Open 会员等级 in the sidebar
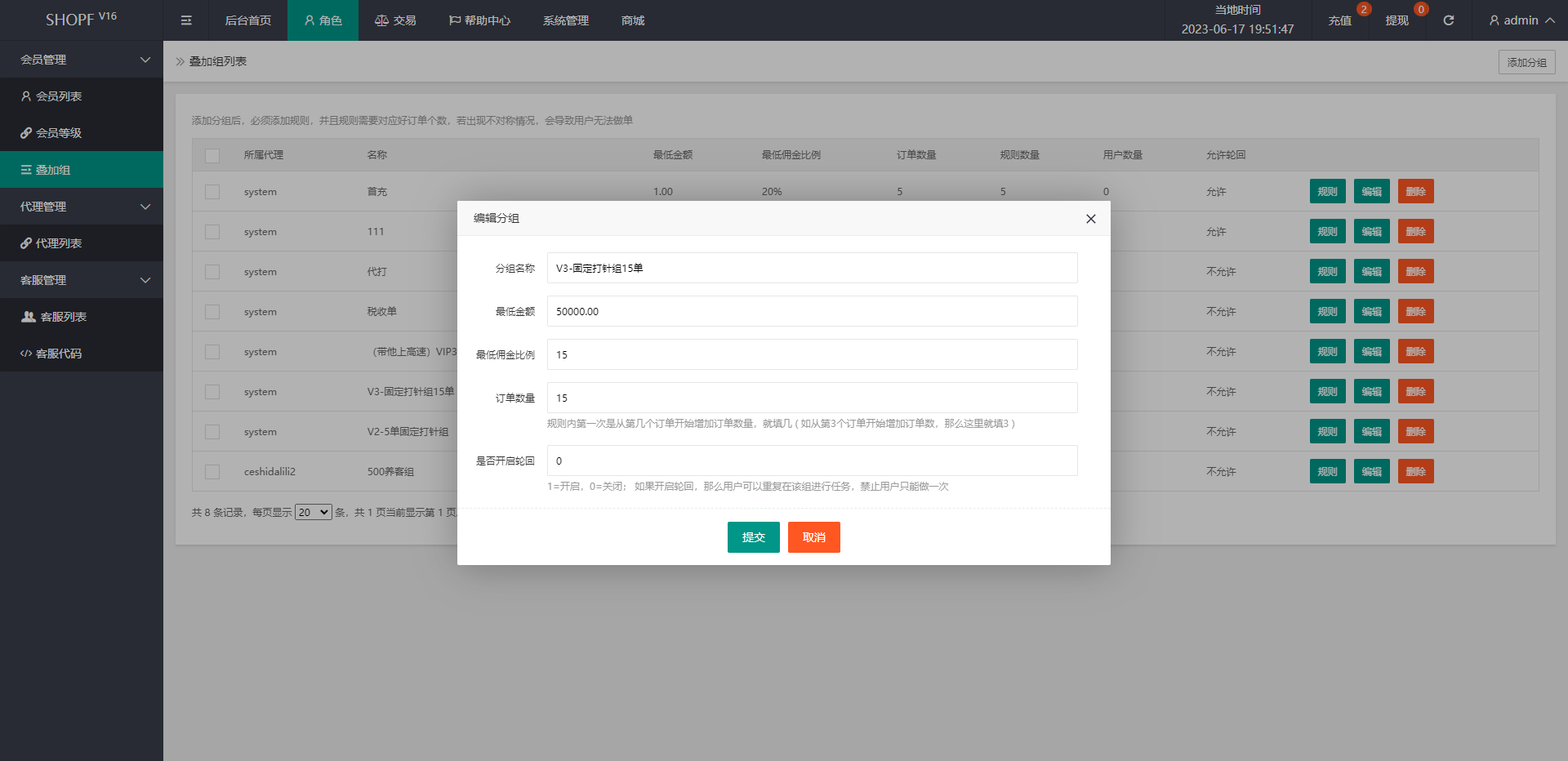The image size is (1568, 761). tap(59, 133)
